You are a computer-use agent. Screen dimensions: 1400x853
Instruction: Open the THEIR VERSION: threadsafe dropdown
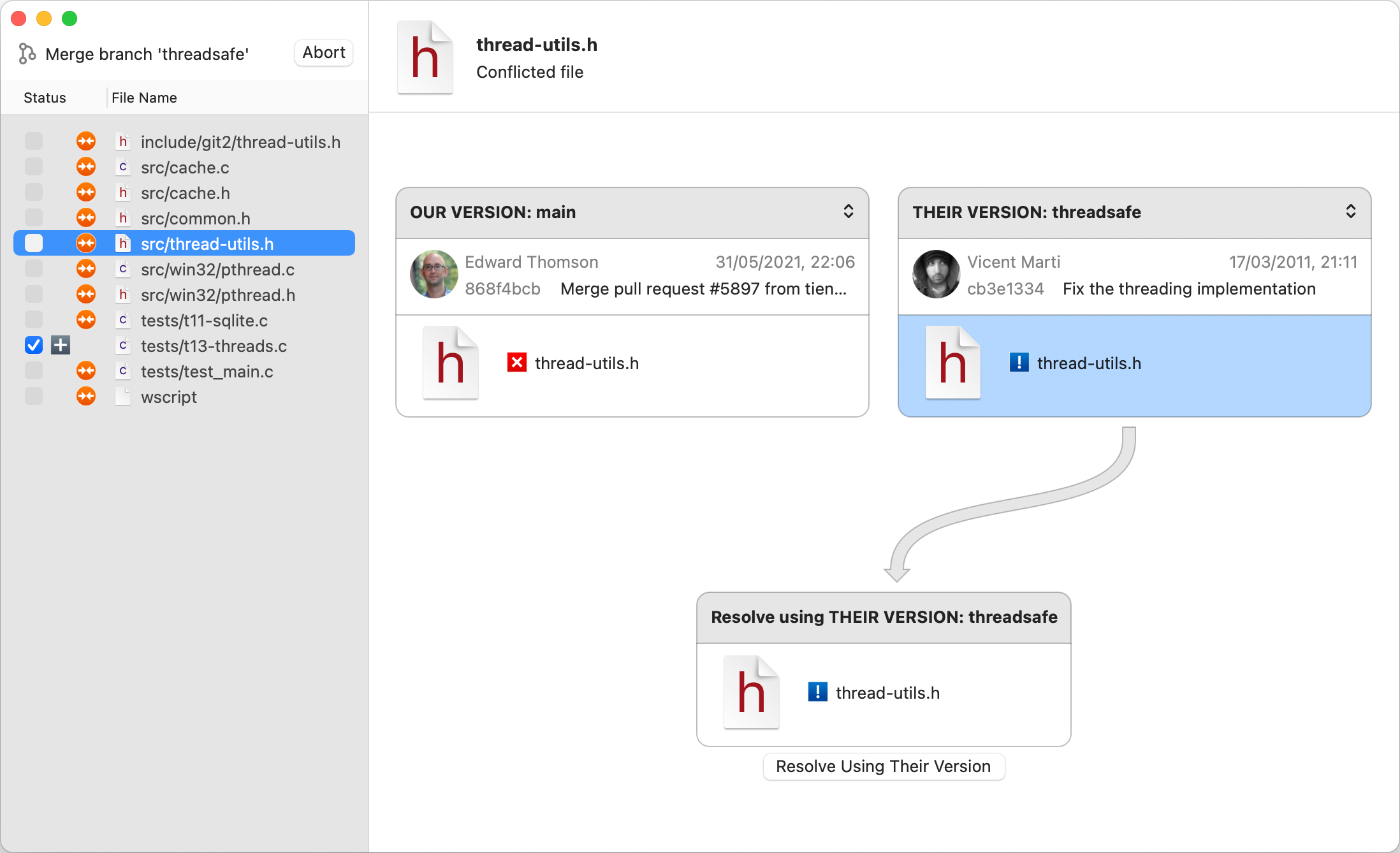[x=1350, y=212]
